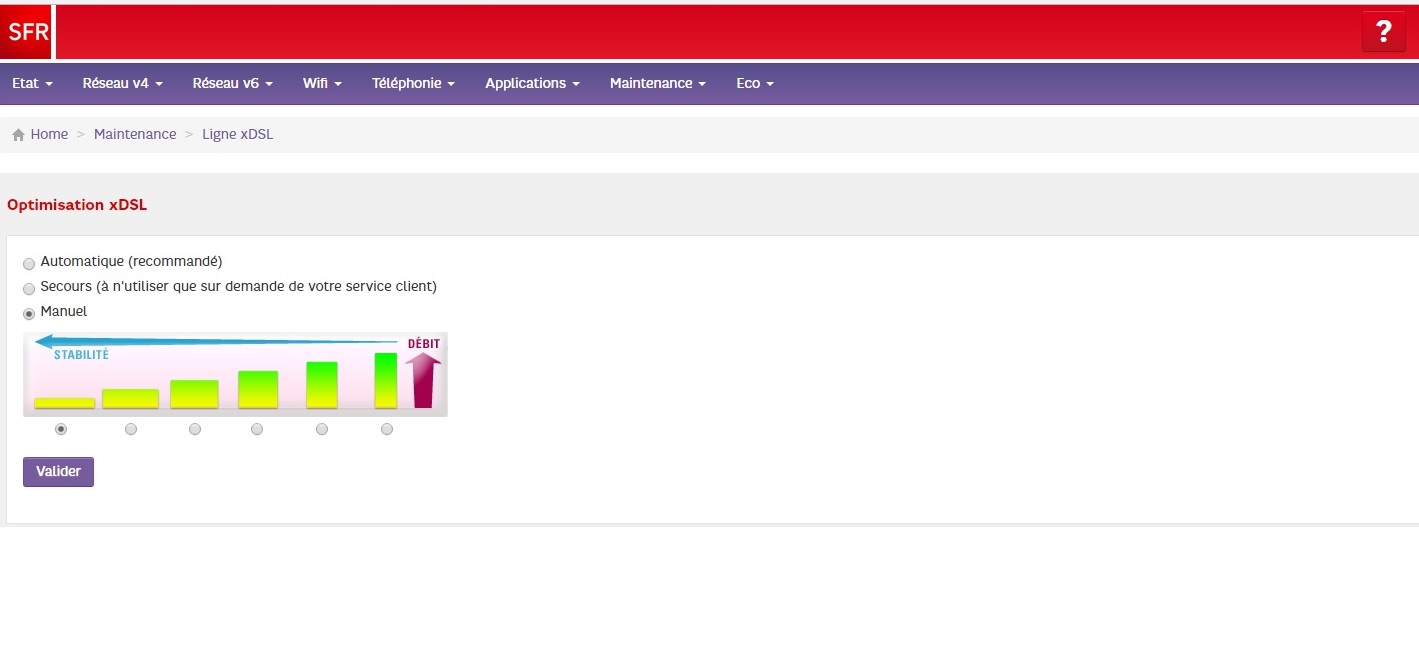Select the highest débit level radio below the graphic
Viewport: 1419px width, 650px height.
(386, 428)
